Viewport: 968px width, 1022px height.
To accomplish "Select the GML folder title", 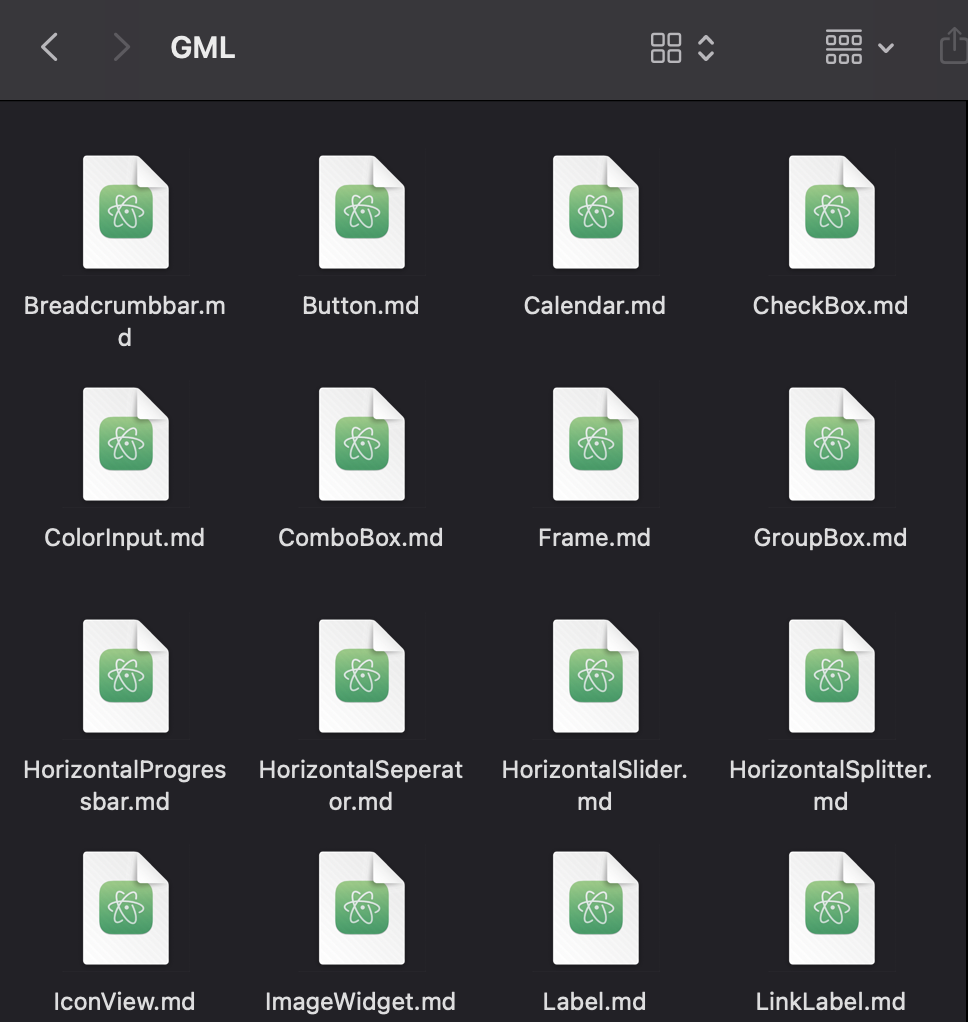I will coord(202,47).
